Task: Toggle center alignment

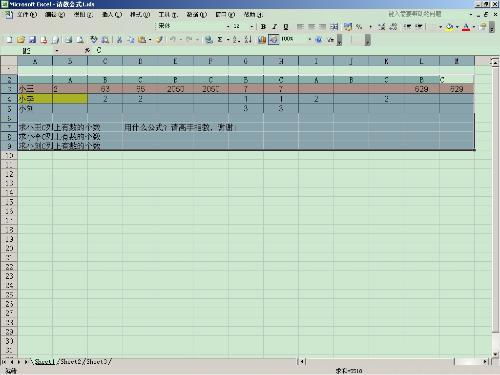Action: [311, 27]
